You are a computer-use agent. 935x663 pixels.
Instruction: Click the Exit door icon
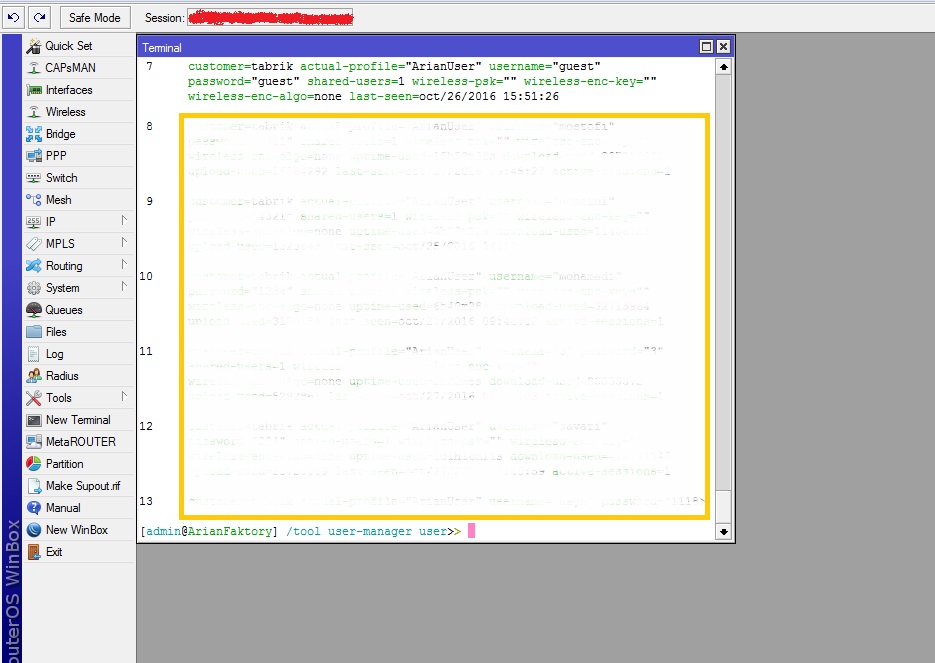point(34,552)
